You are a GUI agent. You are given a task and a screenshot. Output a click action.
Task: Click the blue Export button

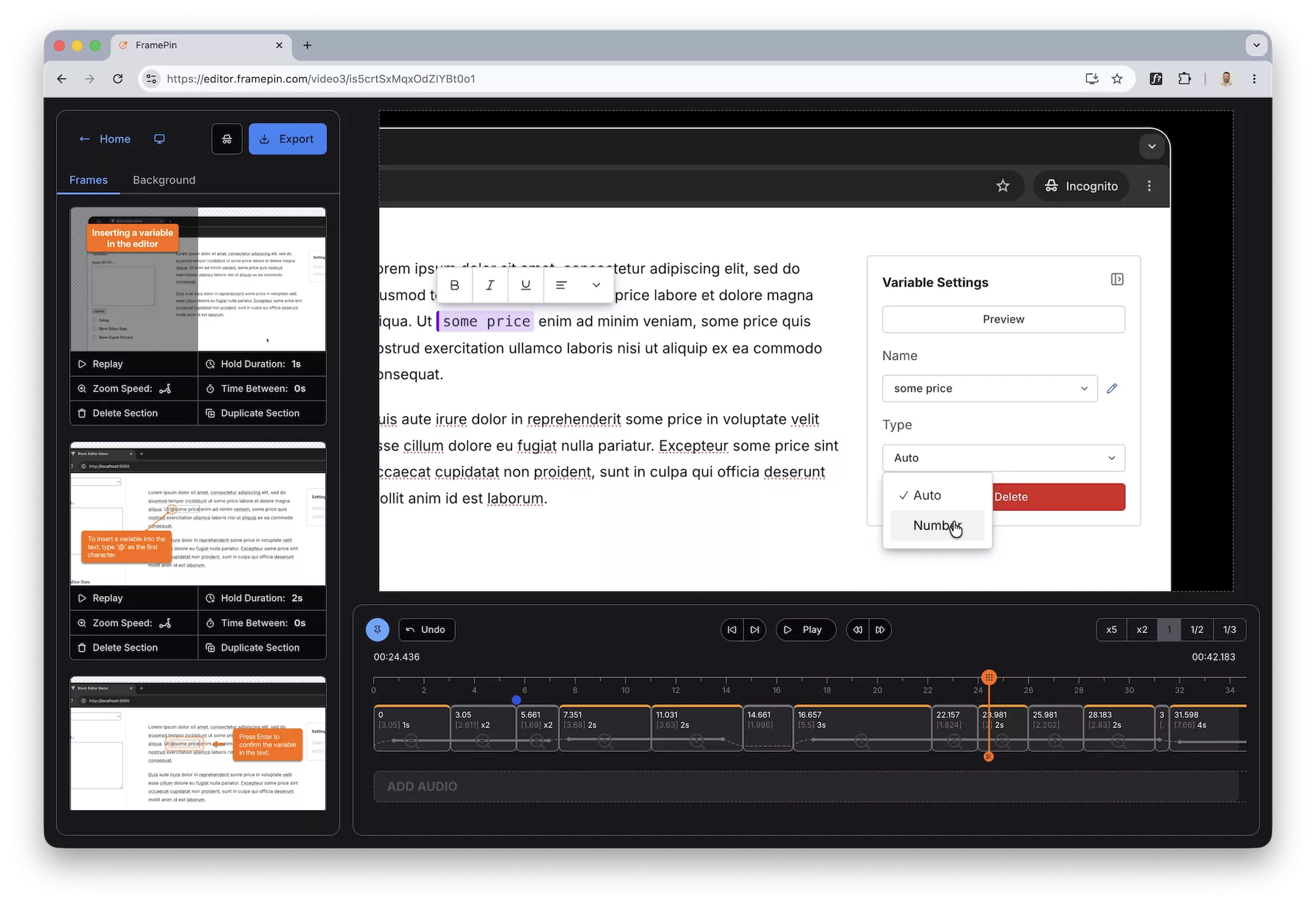288,139
